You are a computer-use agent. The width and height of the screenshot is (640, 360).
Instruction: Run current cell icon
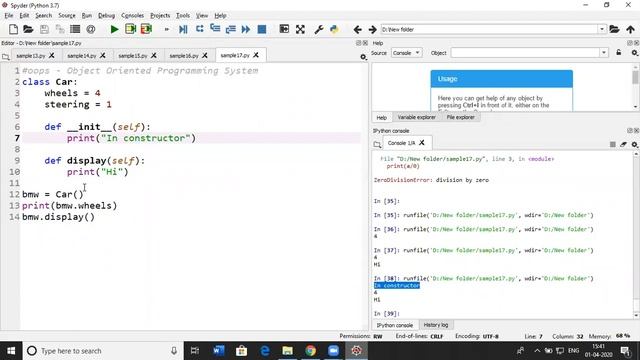tap(131, 29)
